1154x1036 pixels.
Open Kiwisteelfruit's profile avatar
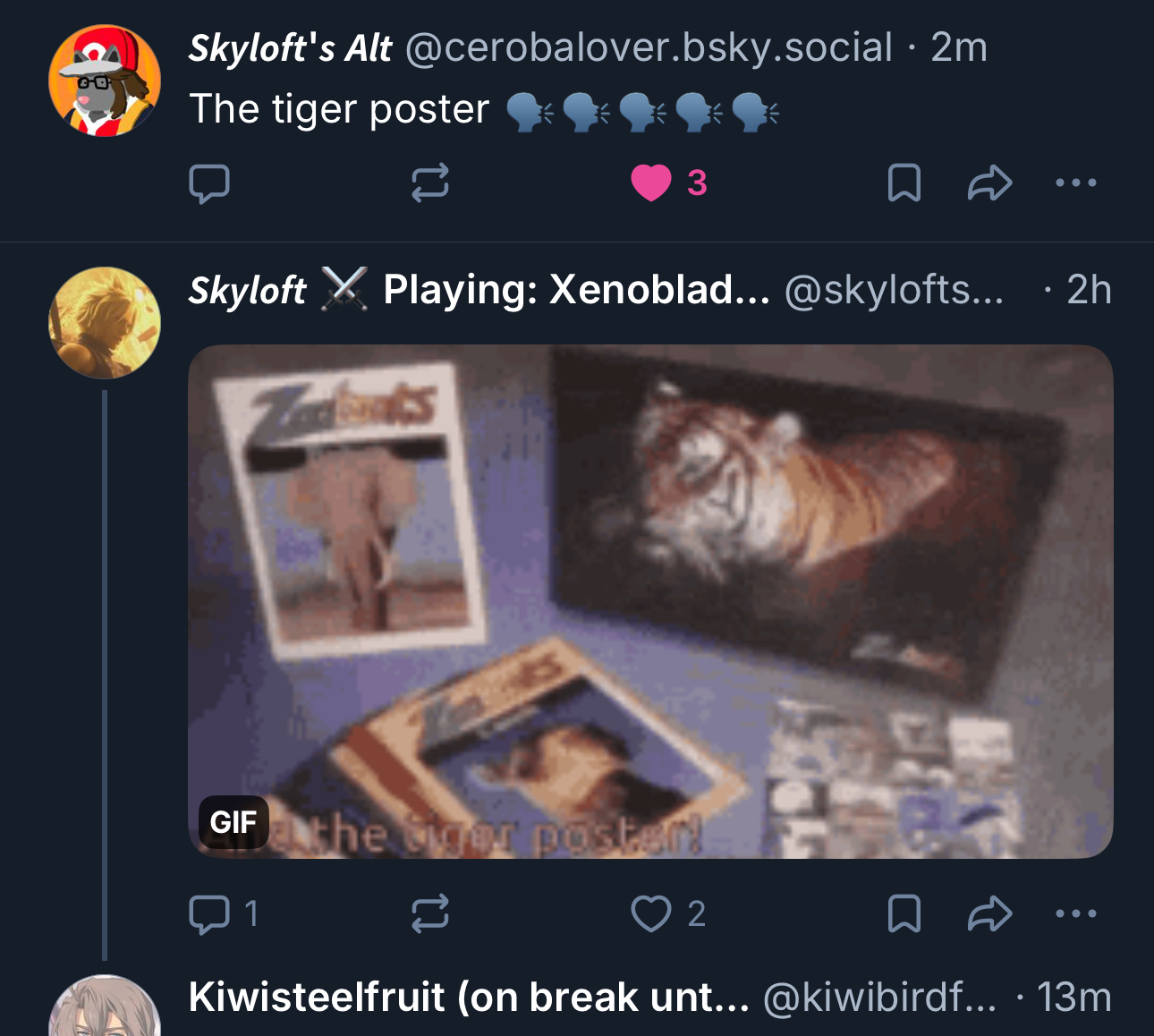[x=105, y=1011]
